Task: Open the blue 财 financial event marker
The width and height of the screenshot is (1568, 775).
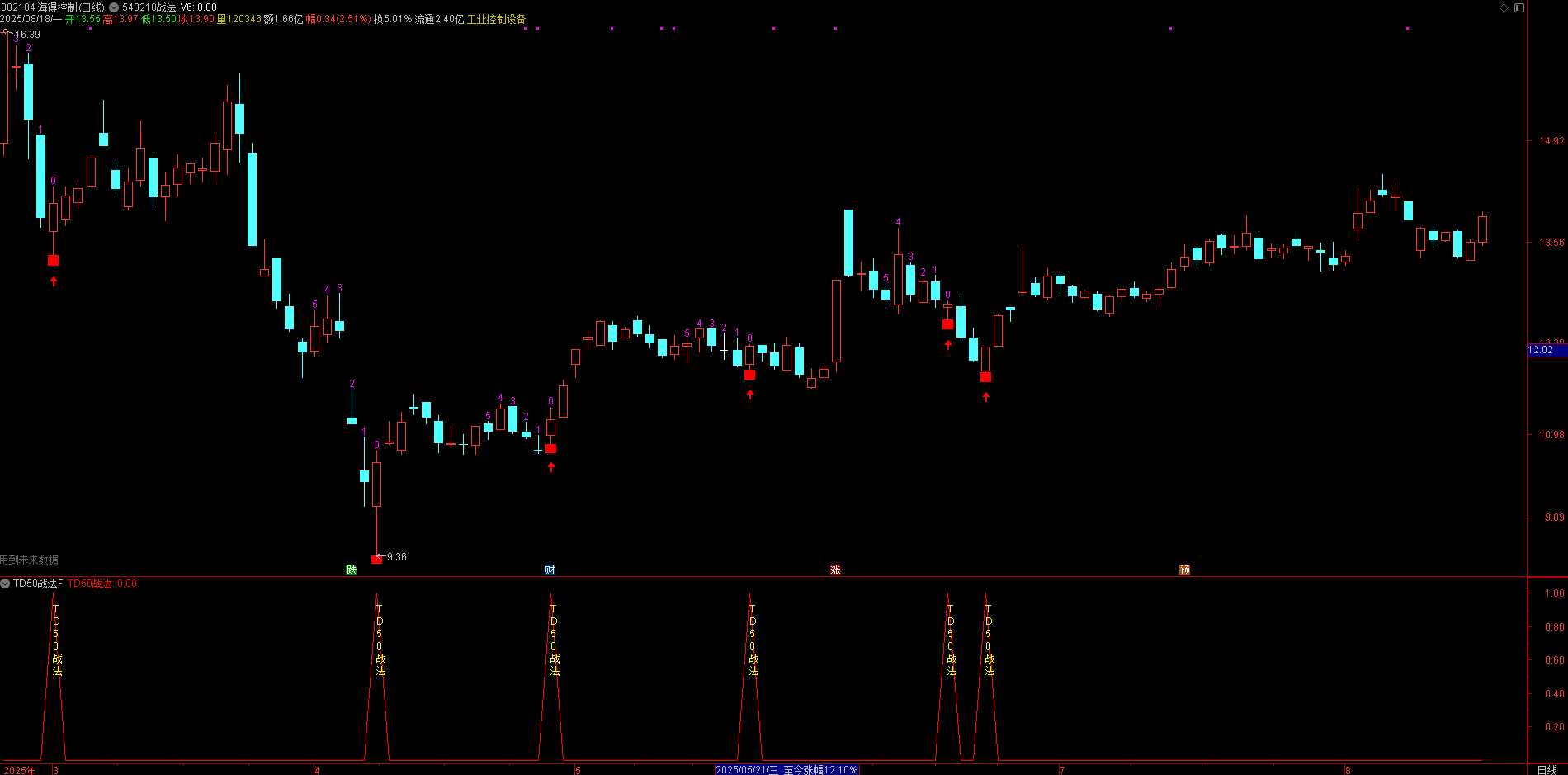Action: (x=550, y=569)
